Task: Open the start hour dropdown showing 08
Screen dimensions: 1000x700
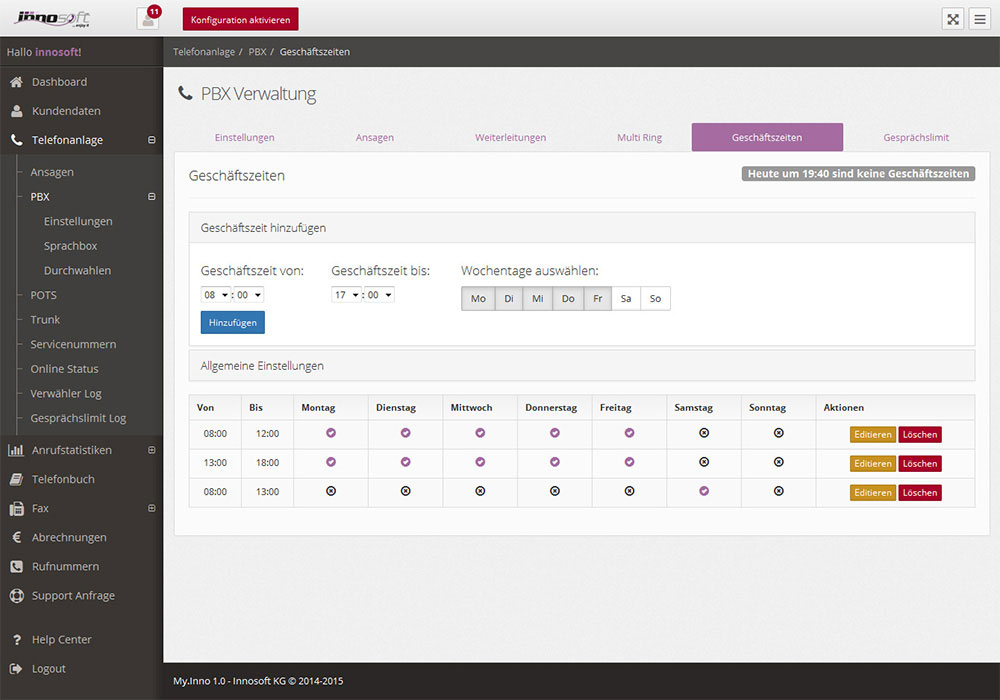Action: [216, 295]
